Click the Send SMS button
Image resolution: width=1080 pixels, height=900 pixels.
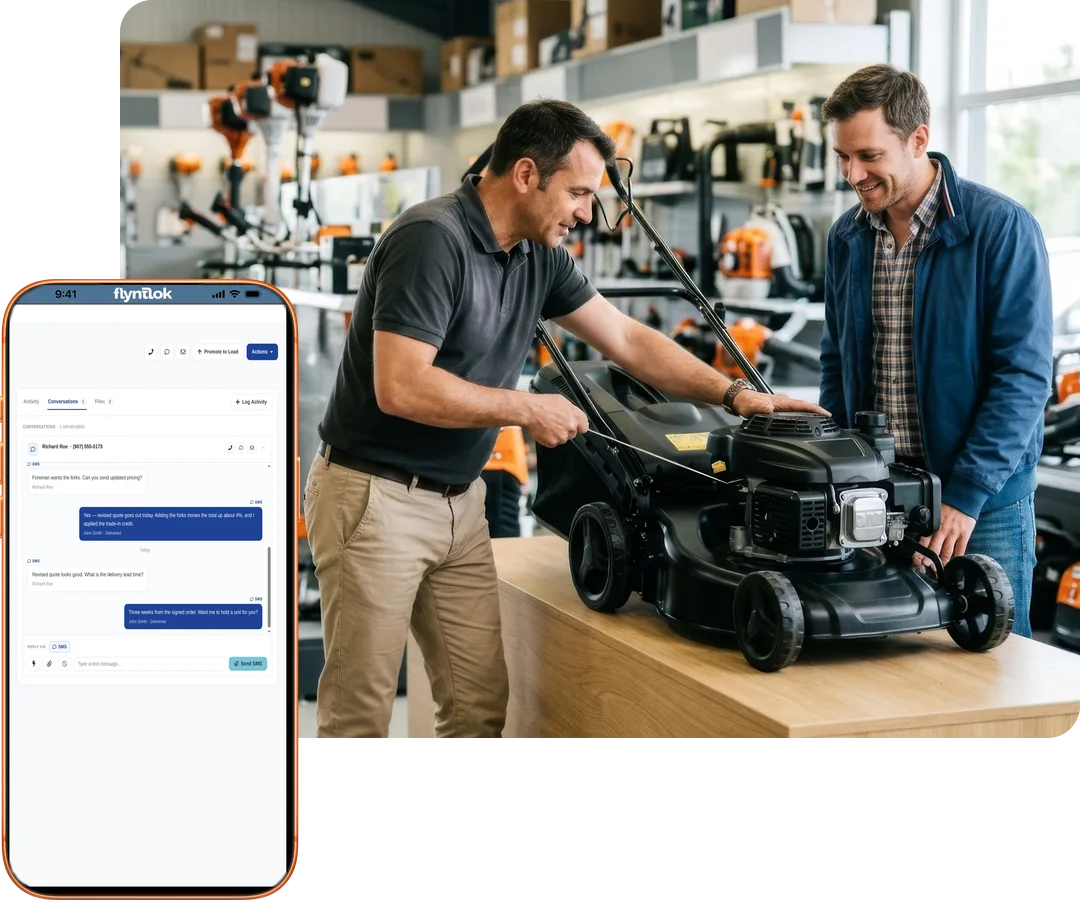pyautogui.click(x=248, y=664)
